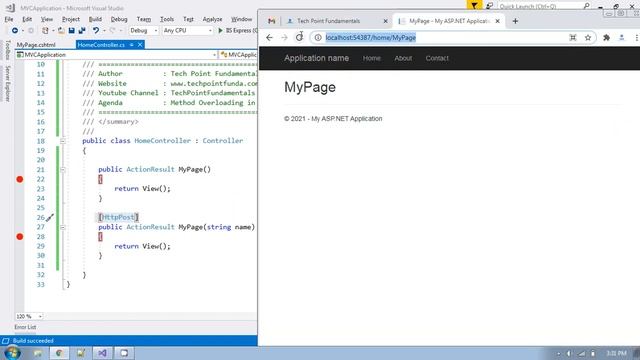Close the HomeController.cs tab

(x=140, y=45)
